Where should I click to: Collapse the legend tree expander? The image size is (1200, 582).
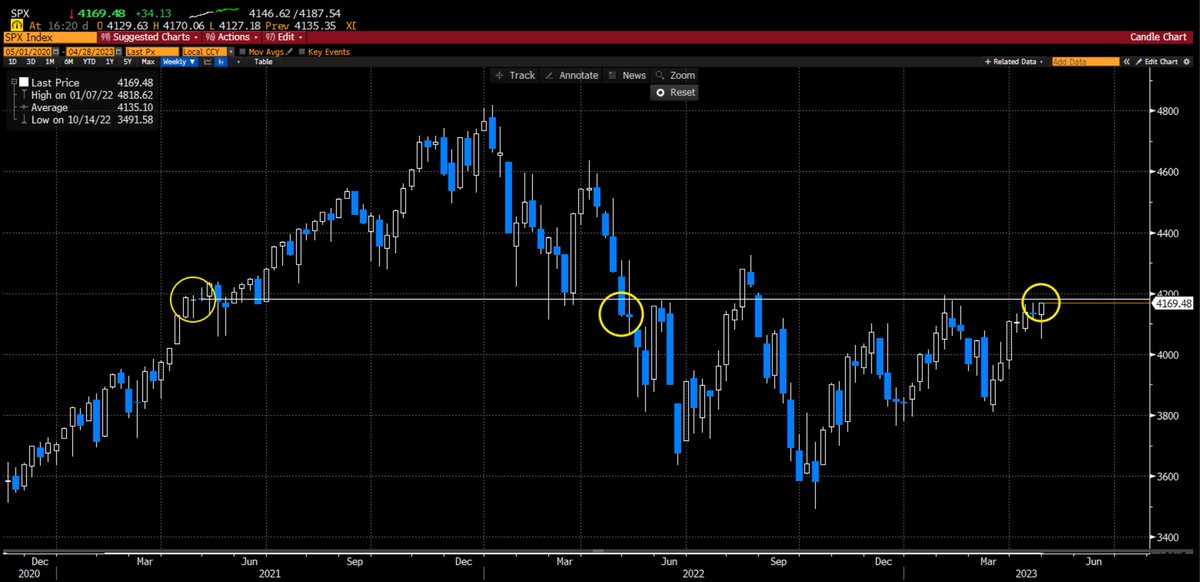point(13,82)
